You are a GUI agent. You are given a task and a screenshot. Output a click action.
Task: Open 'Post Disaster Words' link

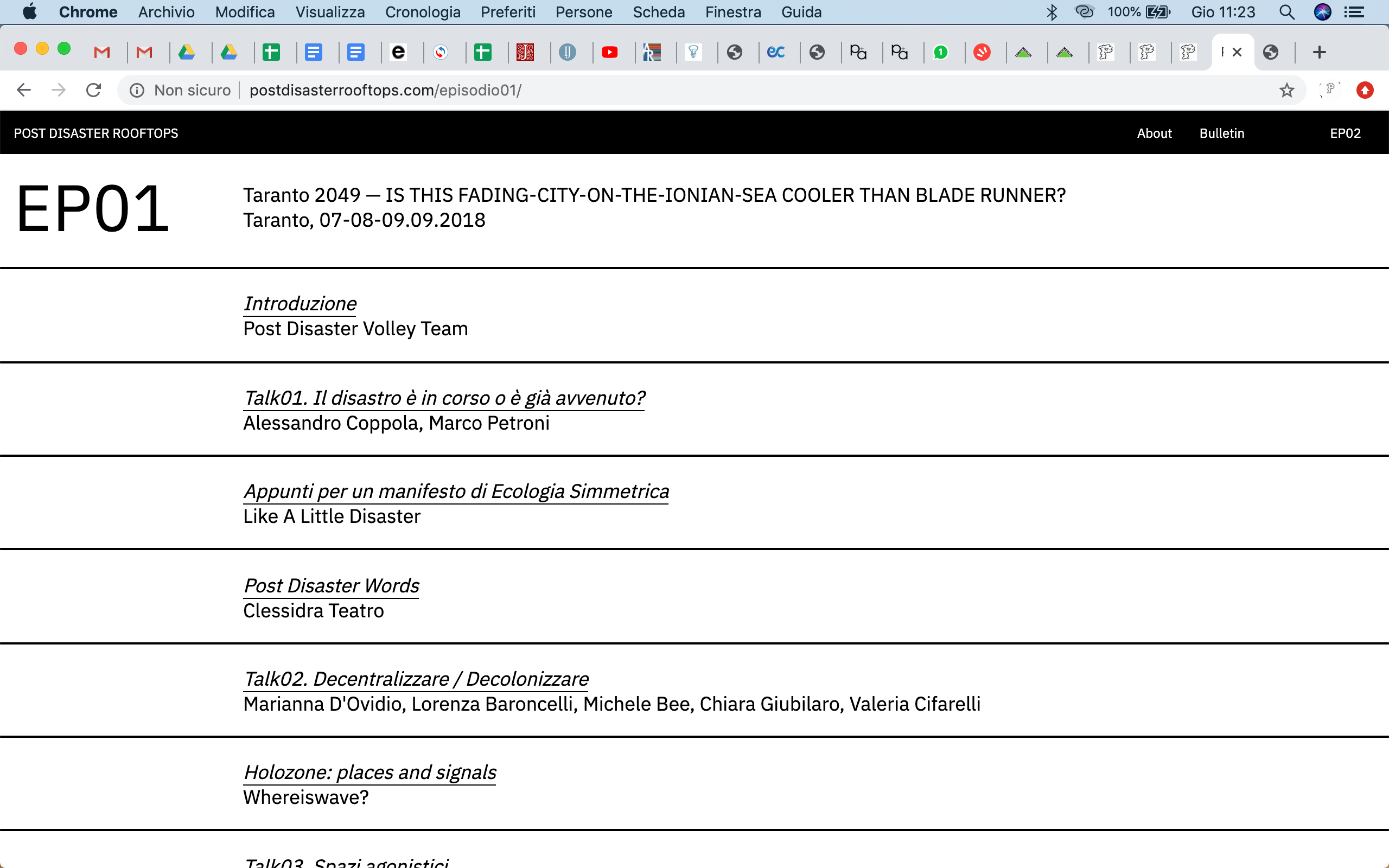point(331,585)
